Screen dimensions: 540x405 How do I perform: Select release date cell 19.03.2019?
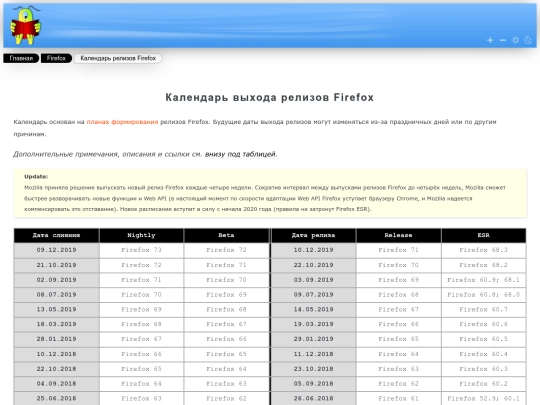pos(313,324)
